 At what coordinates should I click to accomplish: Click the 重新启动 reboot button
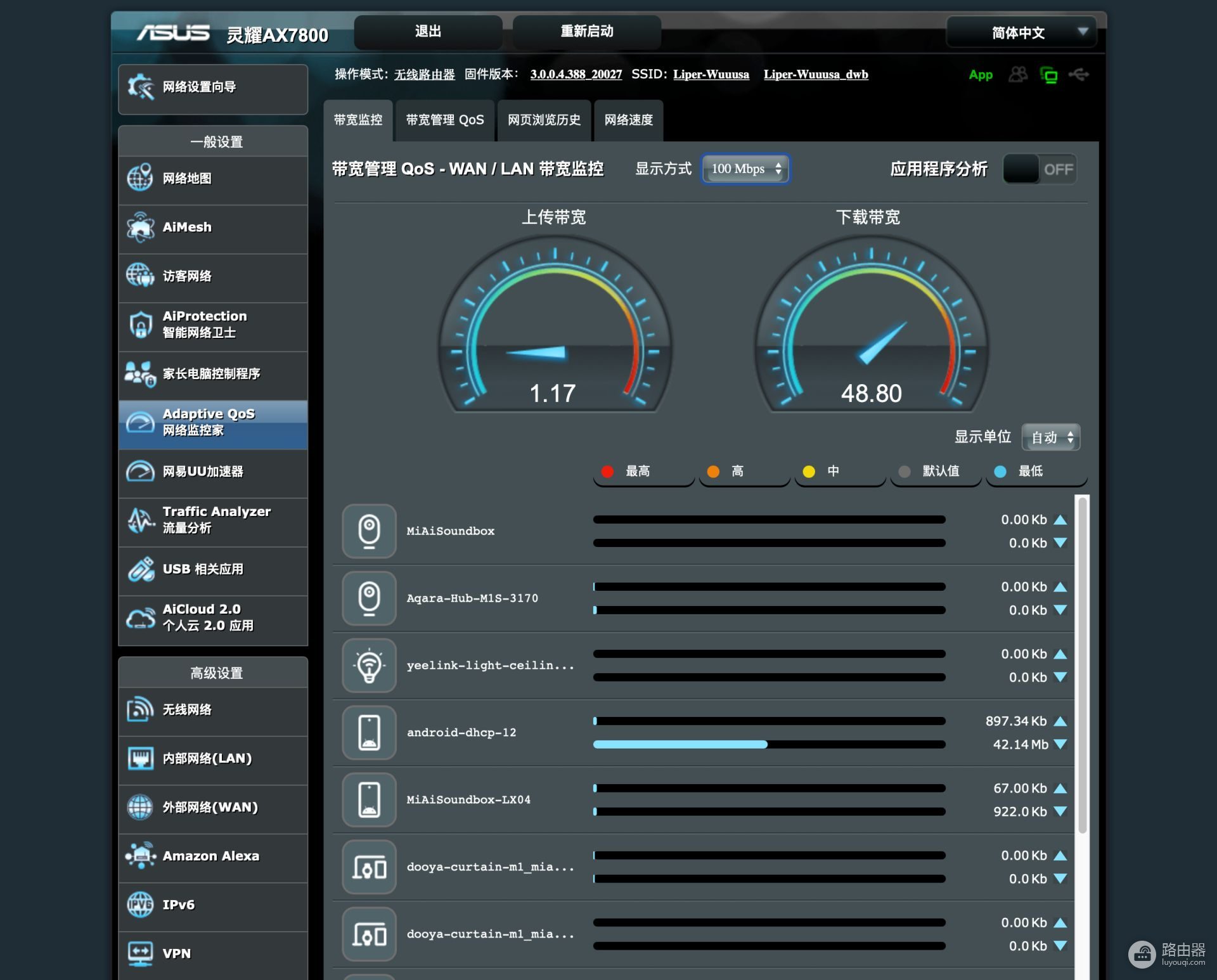(586, 32)
